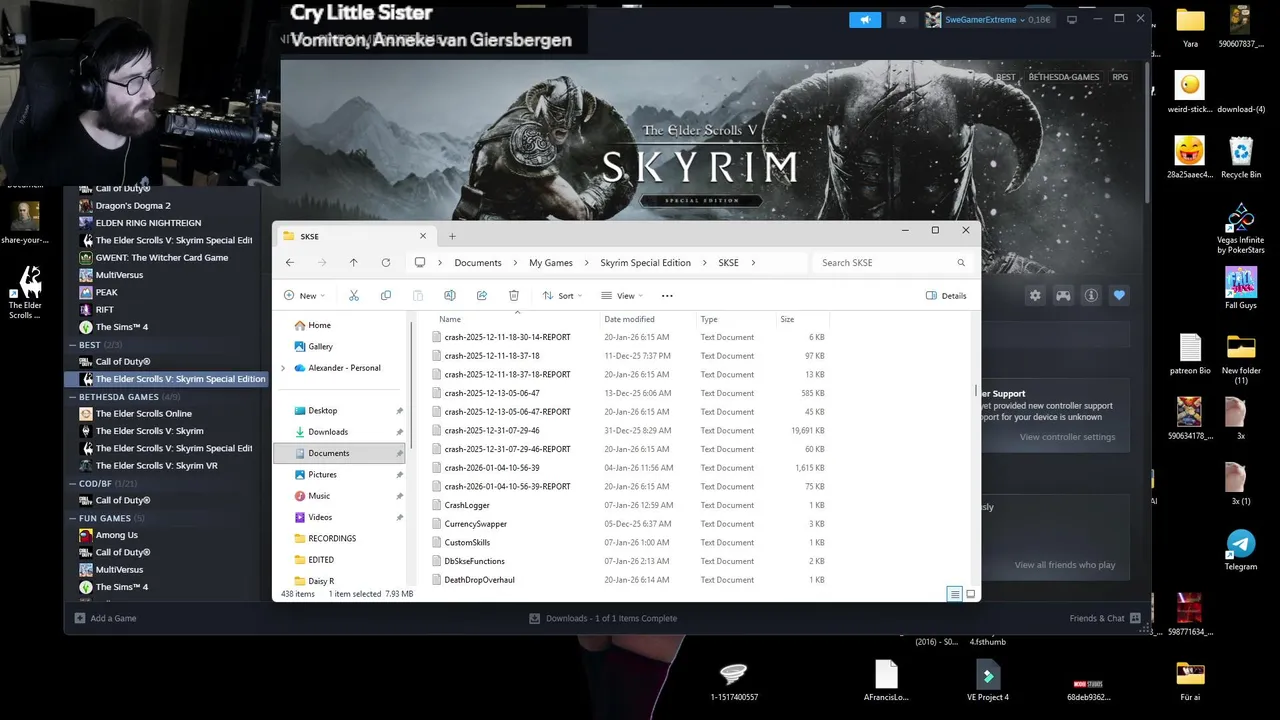Collapse the COD/BF category
Viewport: 1280px width, 720px height.
tap(73, 483)
